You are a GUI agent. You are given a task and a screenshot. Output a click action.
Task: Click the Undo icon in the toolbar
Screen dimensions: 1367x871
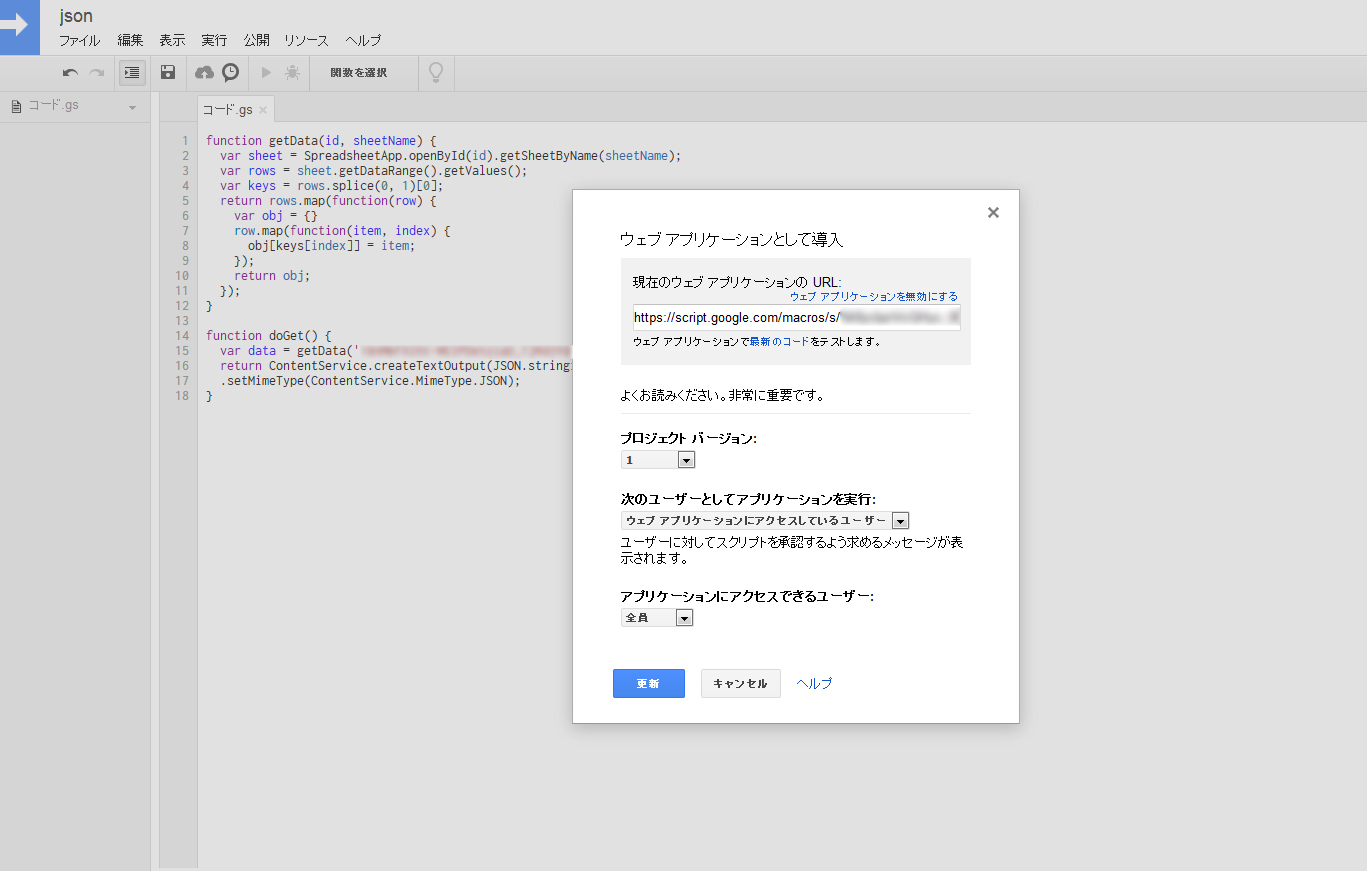(x=68, y=72)
